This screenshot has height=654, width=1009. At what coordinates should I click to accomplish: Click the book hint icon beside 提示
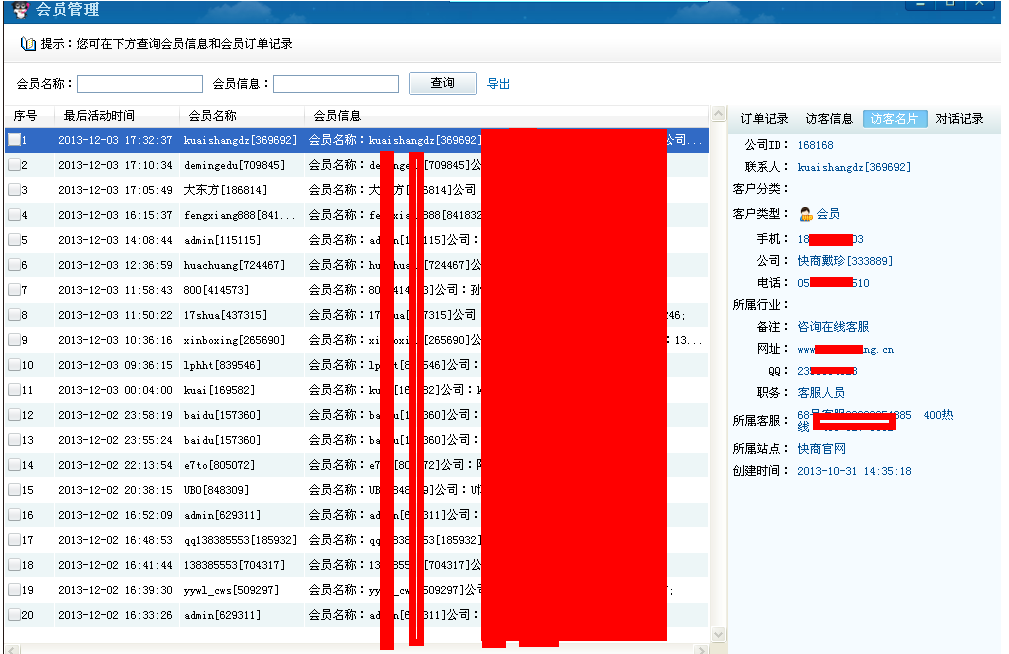(x=27, y=44)
